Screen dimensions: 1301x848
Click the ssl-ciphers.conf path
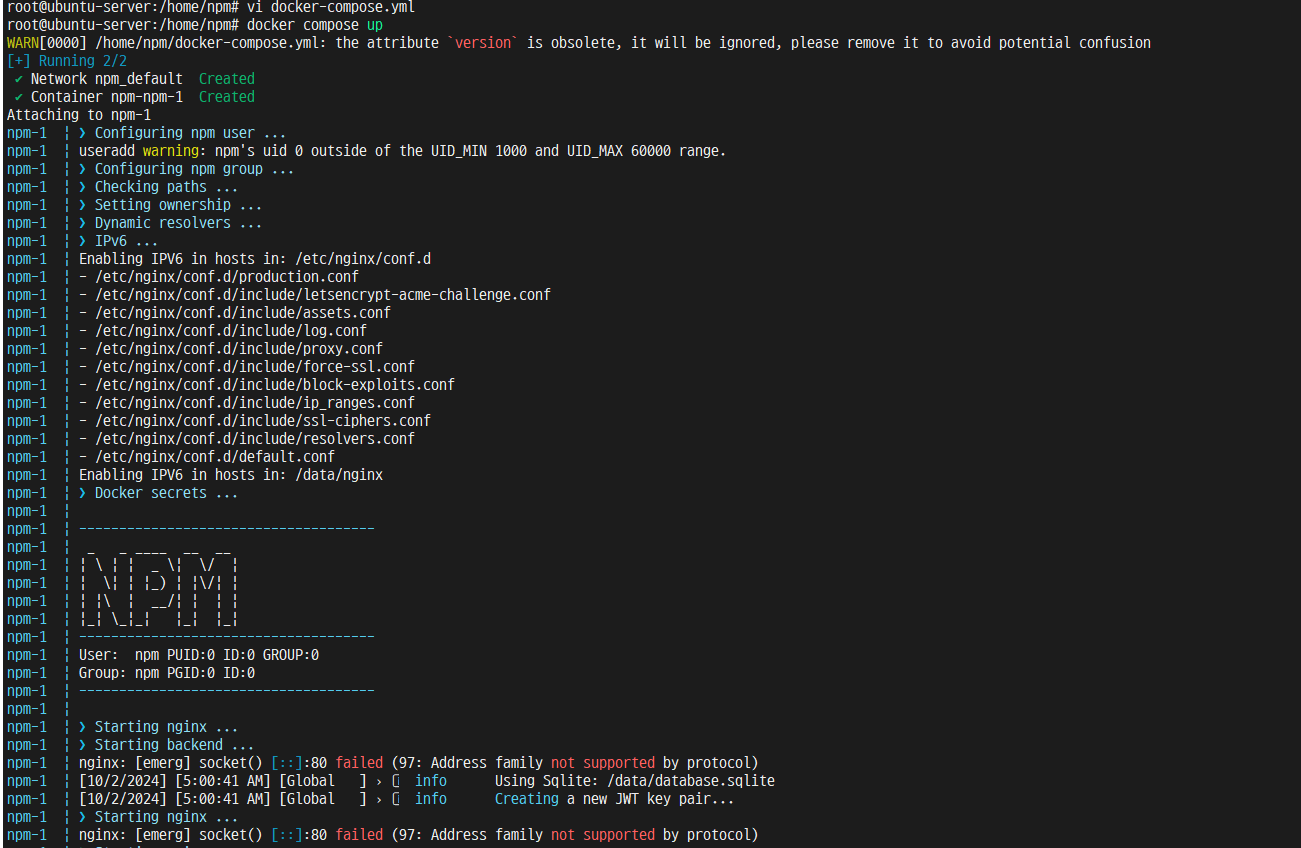pos(263,421)
